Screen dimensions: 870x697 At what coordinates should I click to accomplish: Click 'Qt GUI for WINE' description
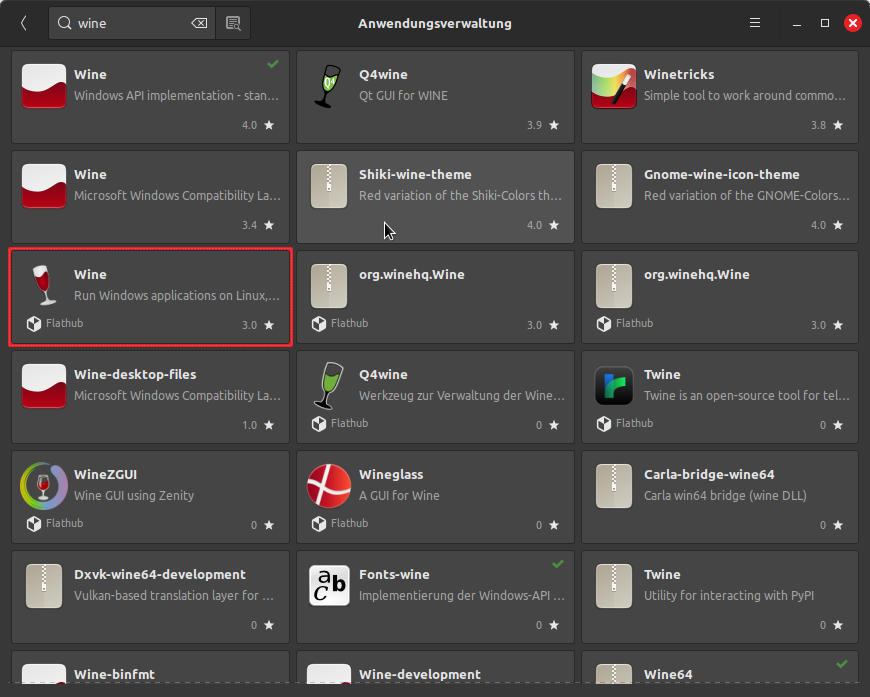(403, 95)
